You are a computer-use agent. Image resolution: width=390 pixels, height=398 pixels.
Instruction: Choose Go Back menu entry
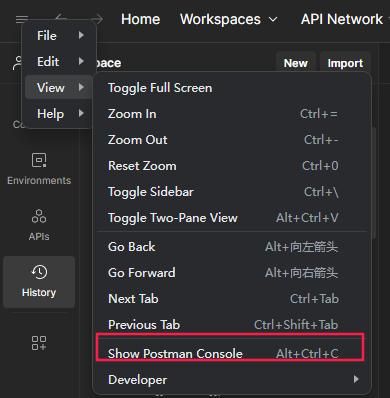[x=232, y=247]
